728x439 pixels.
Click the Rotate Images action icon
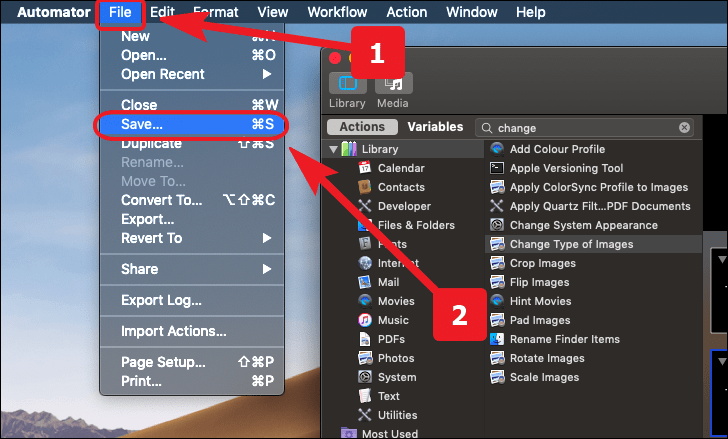click(497, 358)
